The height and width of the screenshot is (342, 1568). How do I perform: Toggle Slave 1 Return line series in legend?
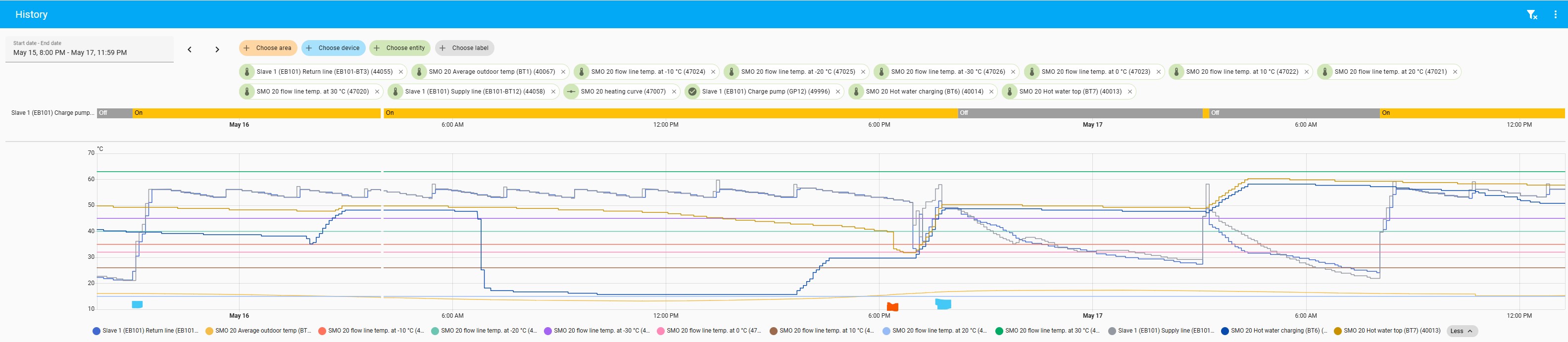coord(146,331)
